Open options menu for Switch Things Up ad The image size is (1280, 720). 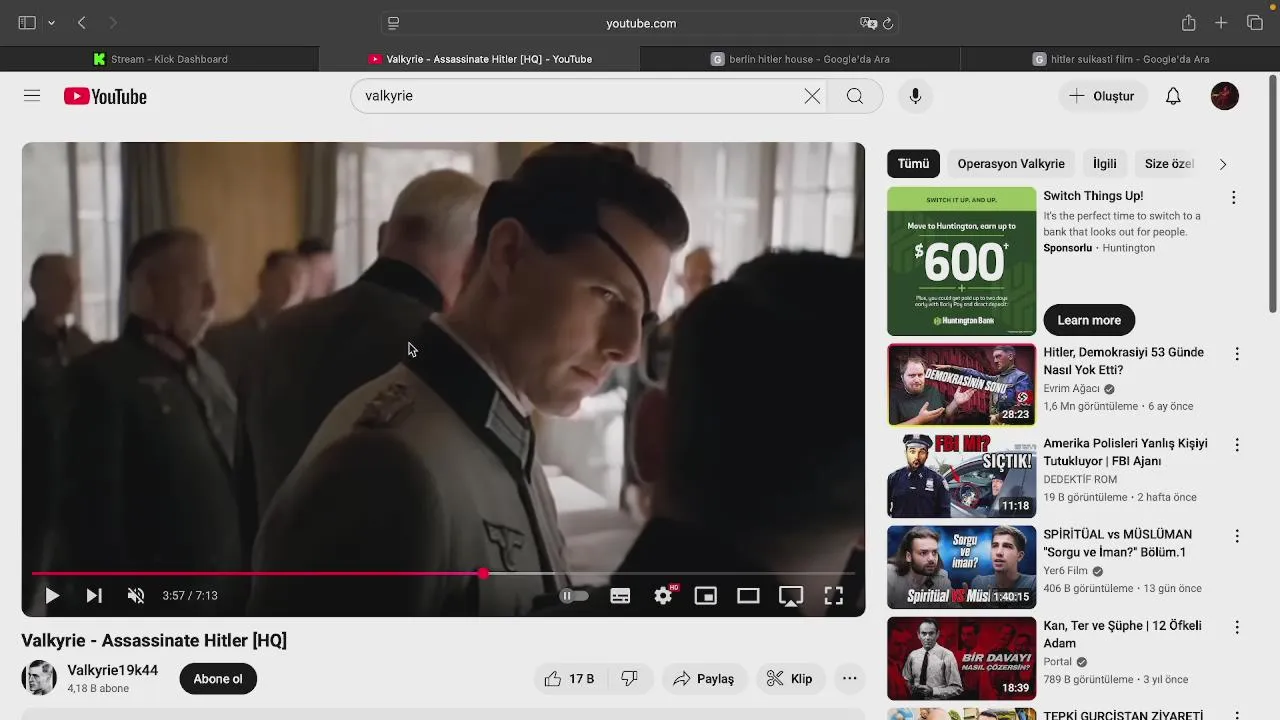click(1233, 198)
